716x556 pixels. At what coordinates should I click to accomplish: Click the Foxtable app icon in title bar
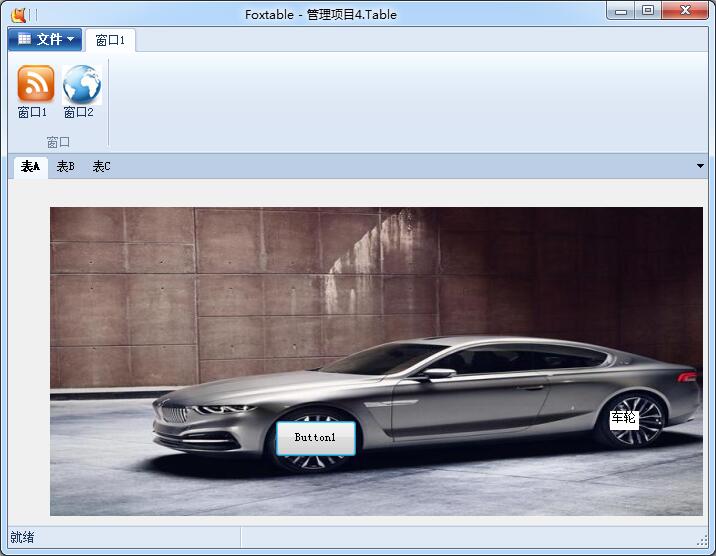click(x=19, y=15)
